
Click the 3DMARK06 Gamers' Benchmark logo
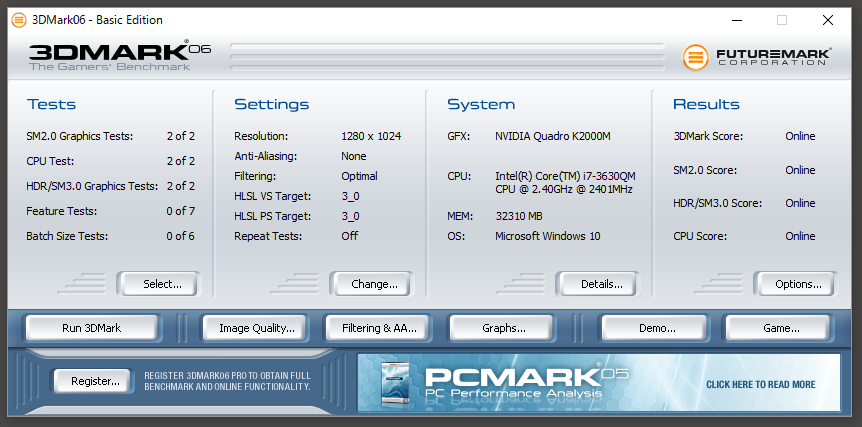[120, 56]
